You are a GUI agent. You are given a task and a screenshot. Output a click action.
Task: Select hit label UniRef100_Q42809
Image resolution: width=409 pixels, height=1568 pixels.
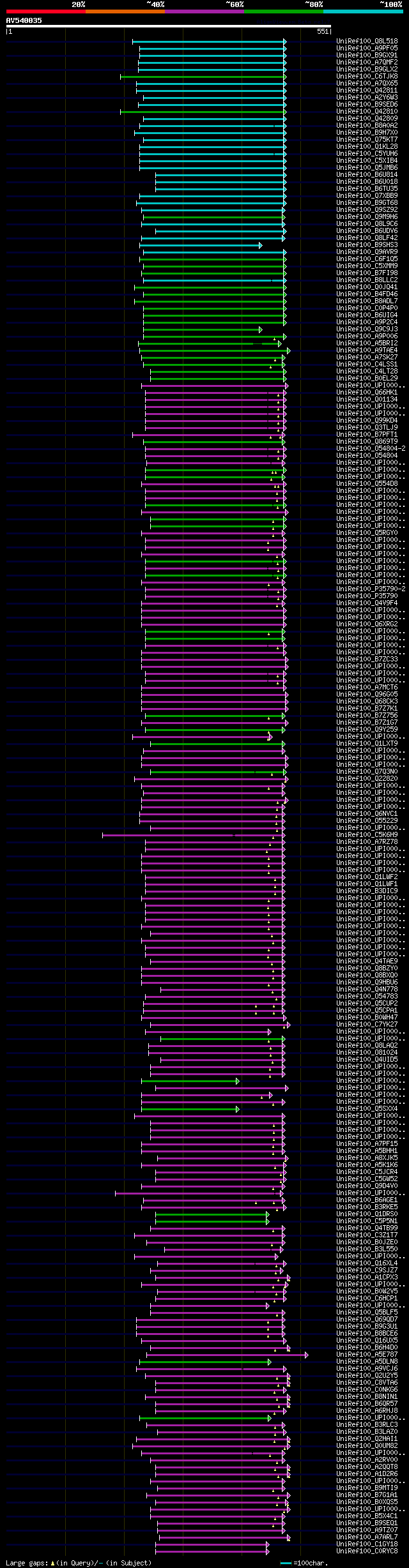(367, 119)
